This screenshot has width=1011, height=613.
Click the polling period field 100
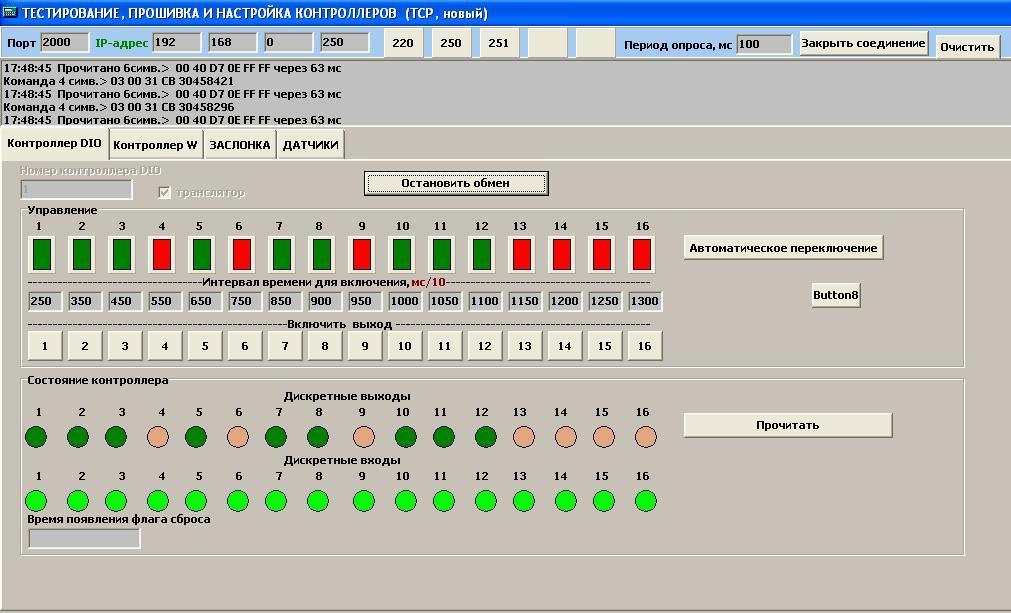point(764,44)
